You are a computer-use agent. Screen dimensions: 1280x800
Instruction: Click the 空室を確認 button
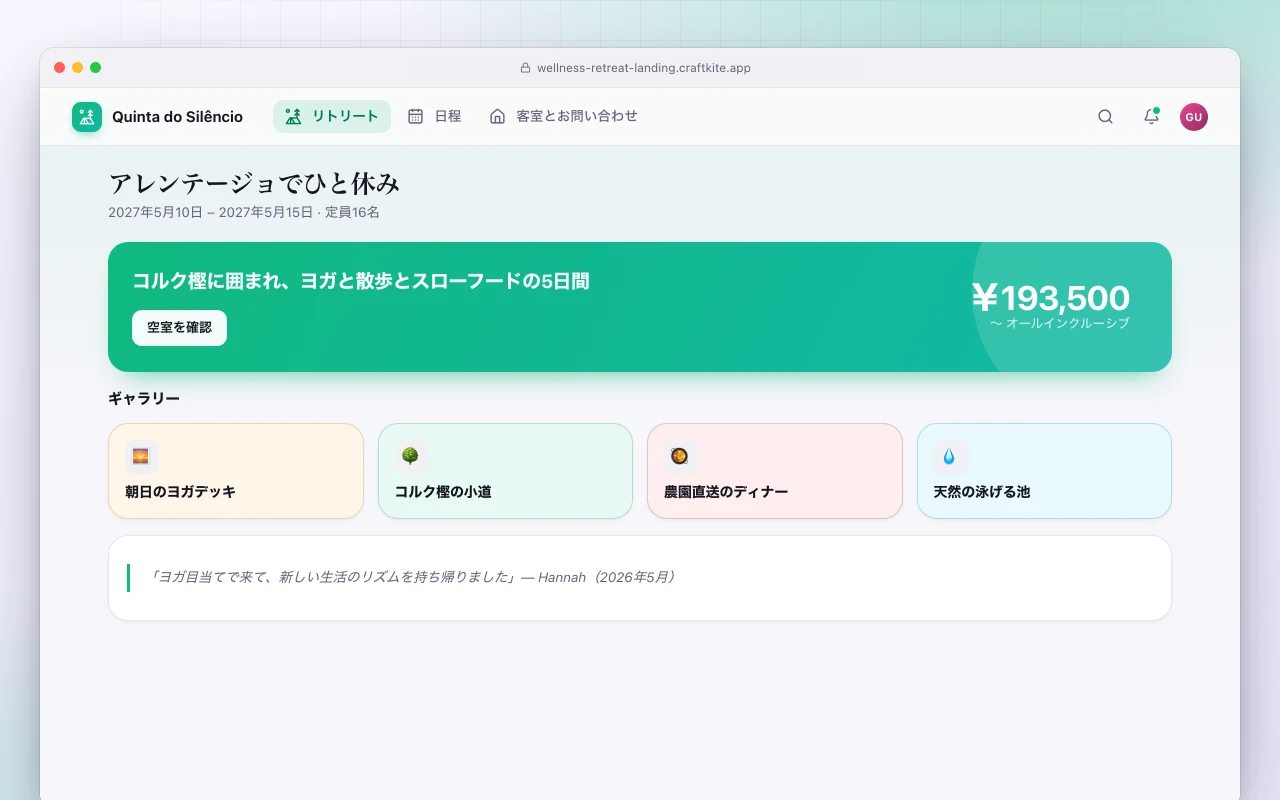coord(179,328)
